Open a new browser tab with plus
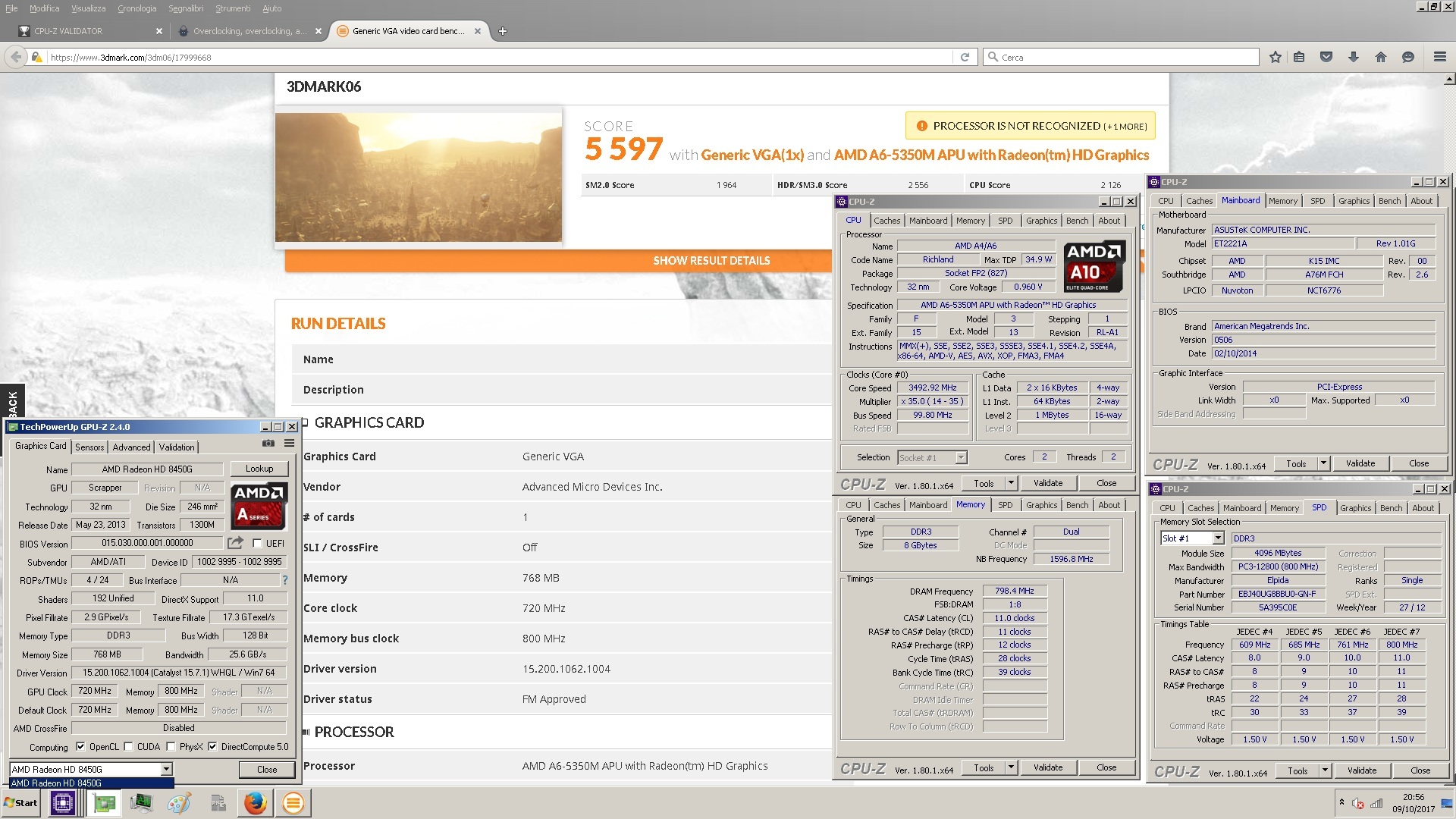 pos(503,31)
